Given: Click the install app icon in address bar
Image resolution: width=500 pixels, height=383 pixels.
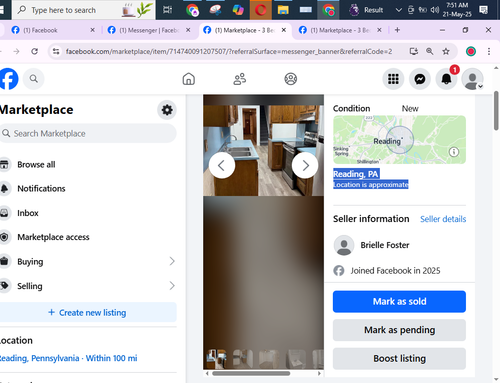Looking at the screenshot, I should tap(414, 51).
